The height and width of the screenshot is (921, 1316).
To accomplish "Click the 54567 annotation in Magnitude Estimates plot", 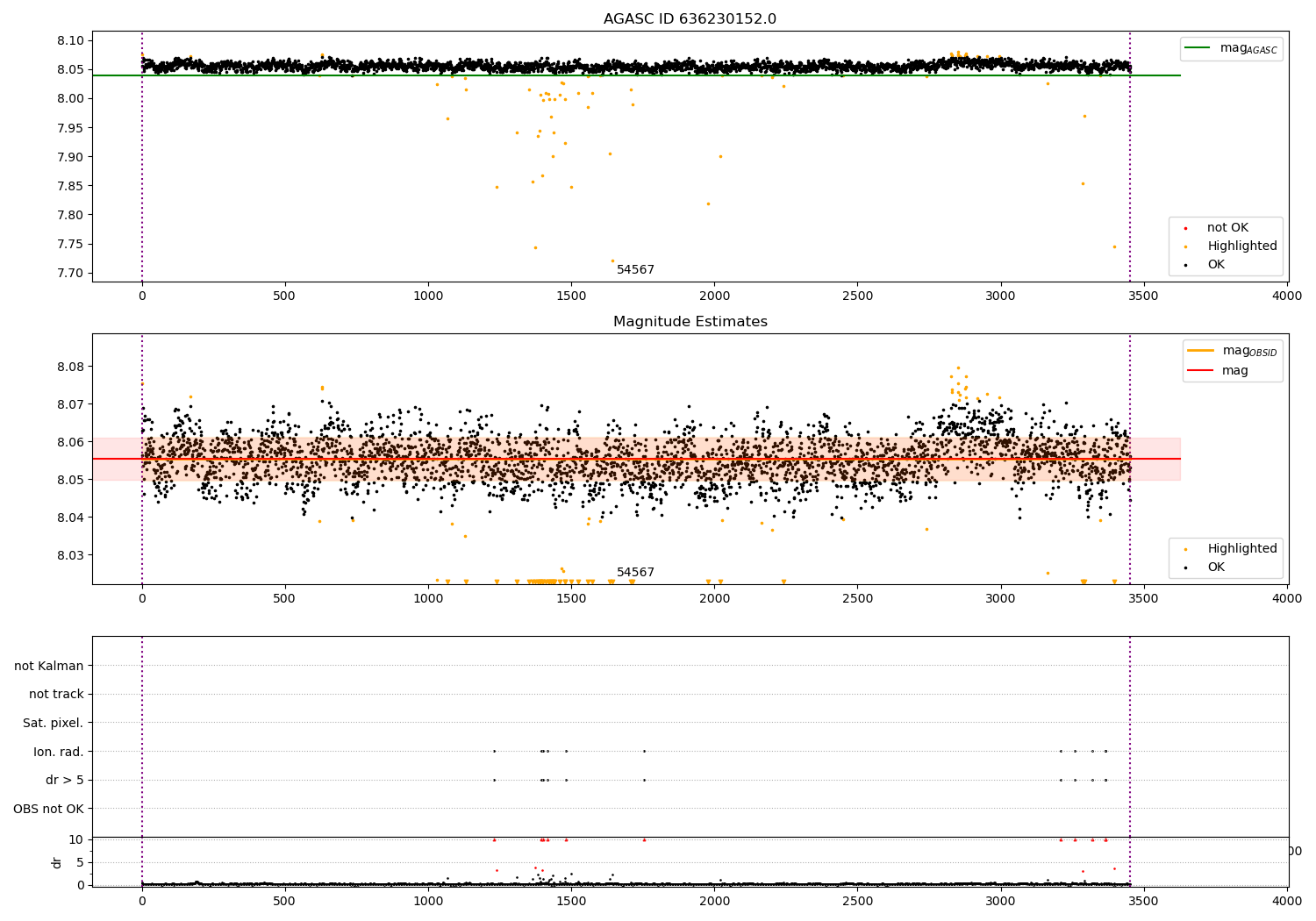I will point(635,573).
